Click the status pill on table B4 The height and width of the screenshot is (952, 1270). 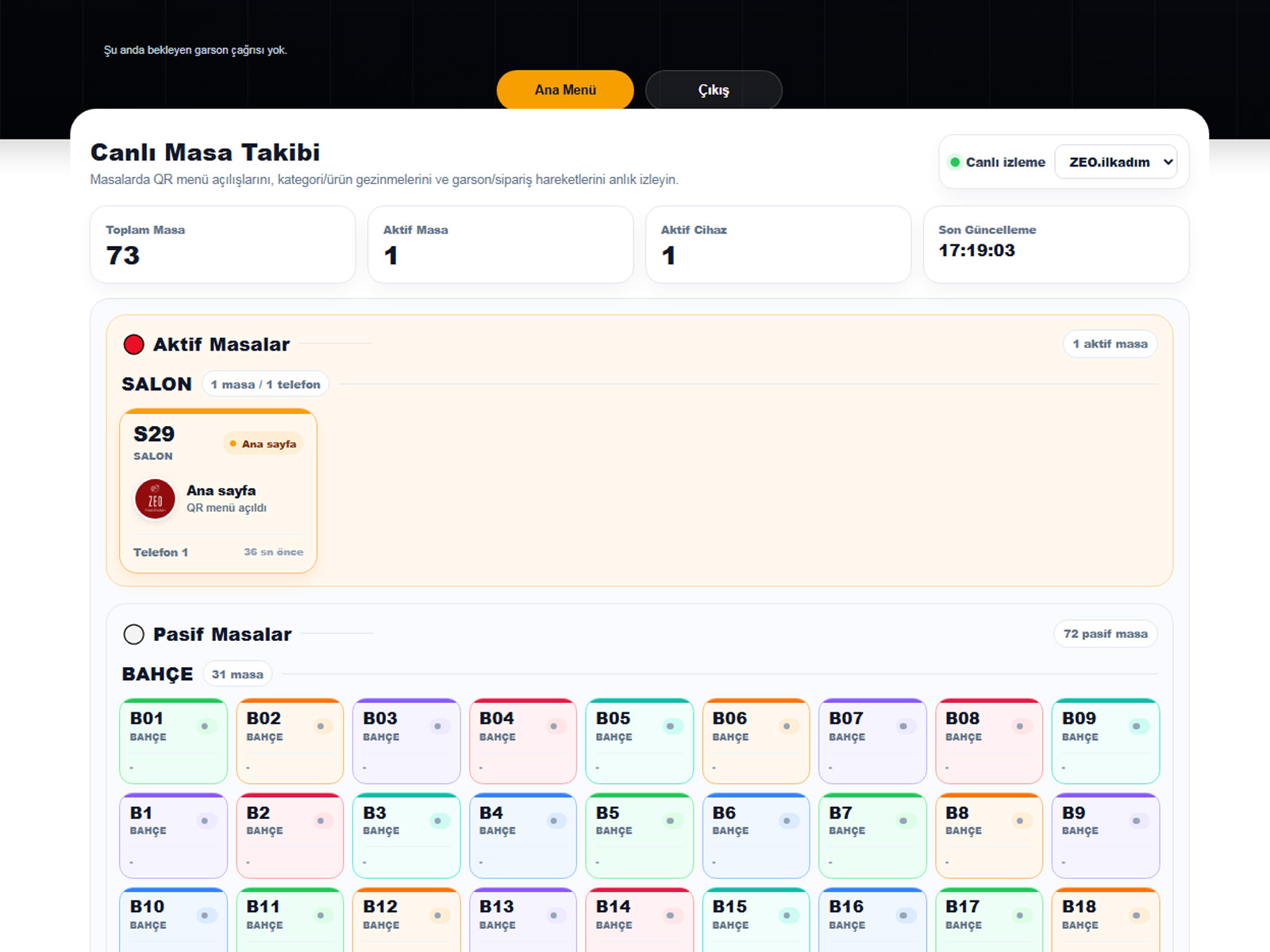[x=554, y=820]
